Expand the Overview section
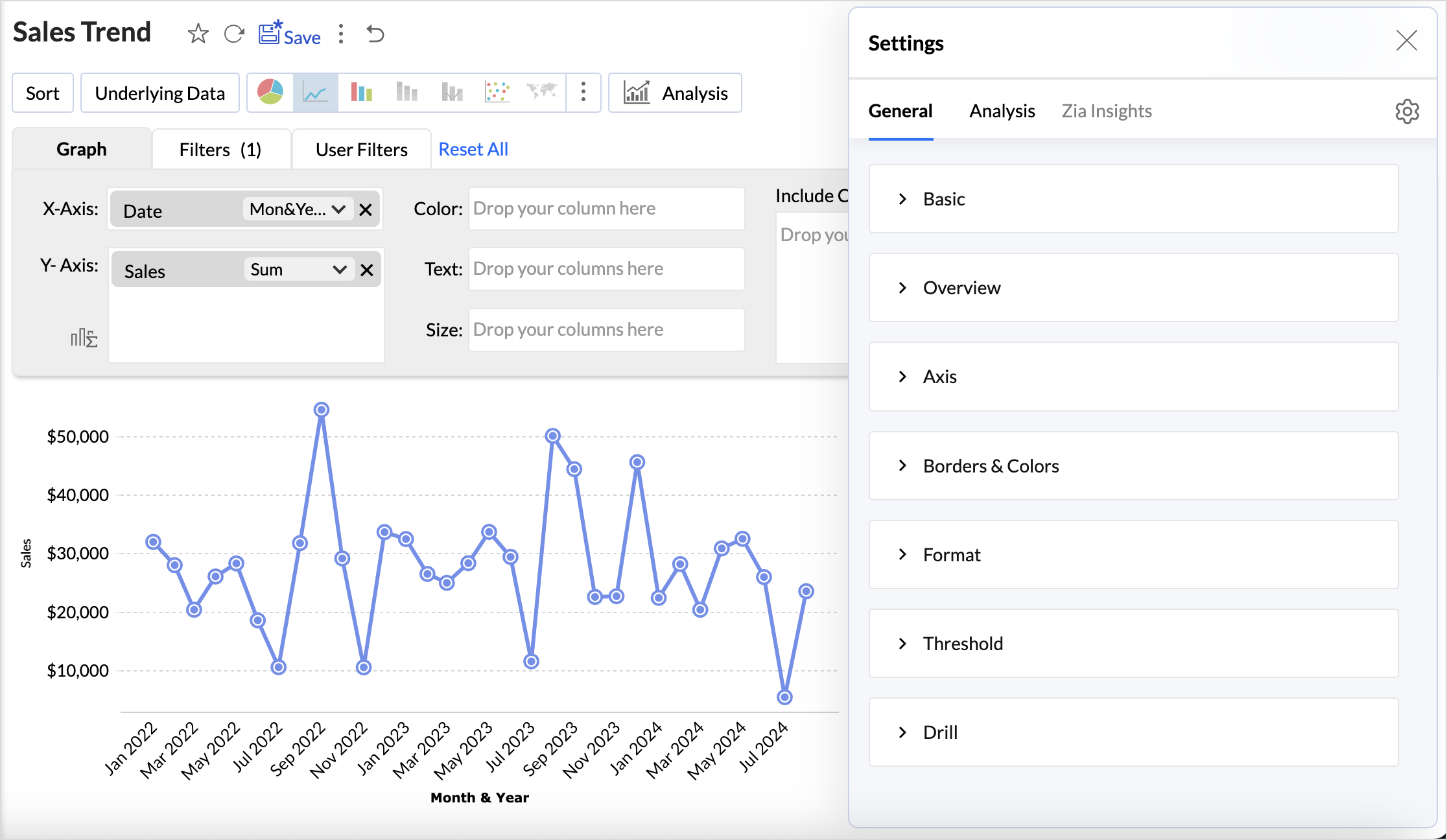 pos(1134,288)
